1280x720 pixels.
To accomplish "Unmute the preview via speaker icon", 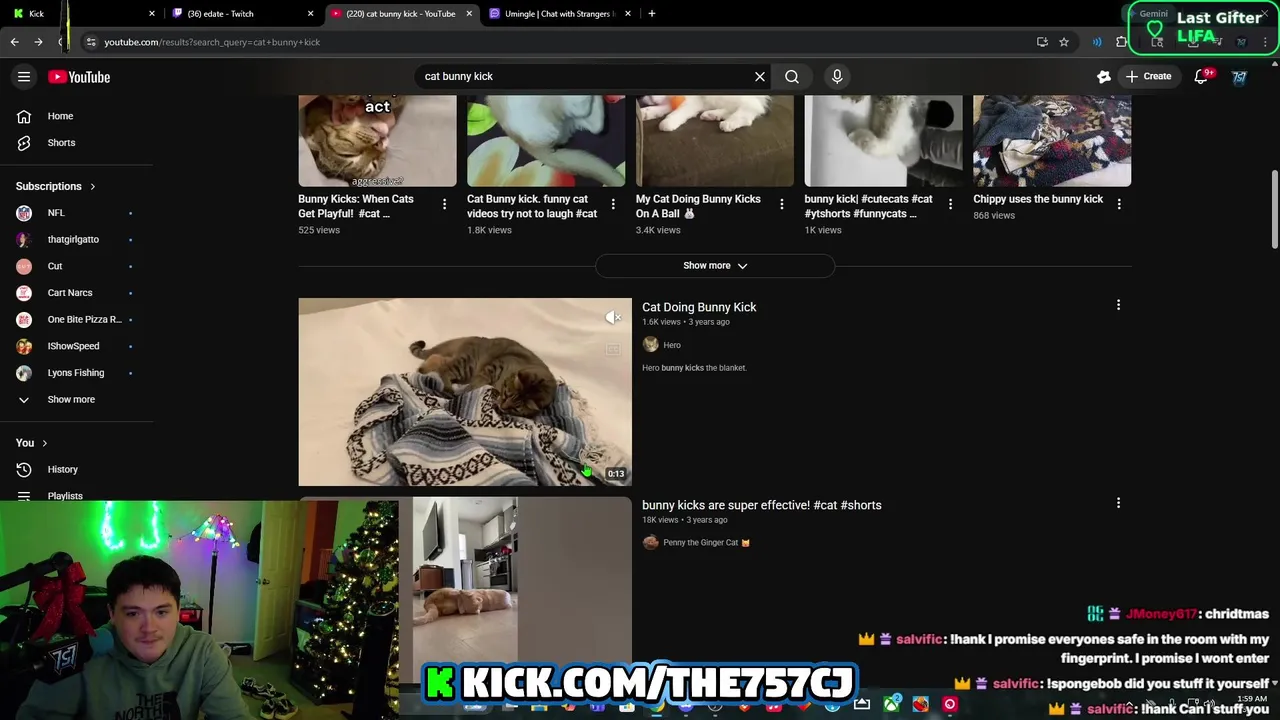I will [x=613, y=318].
